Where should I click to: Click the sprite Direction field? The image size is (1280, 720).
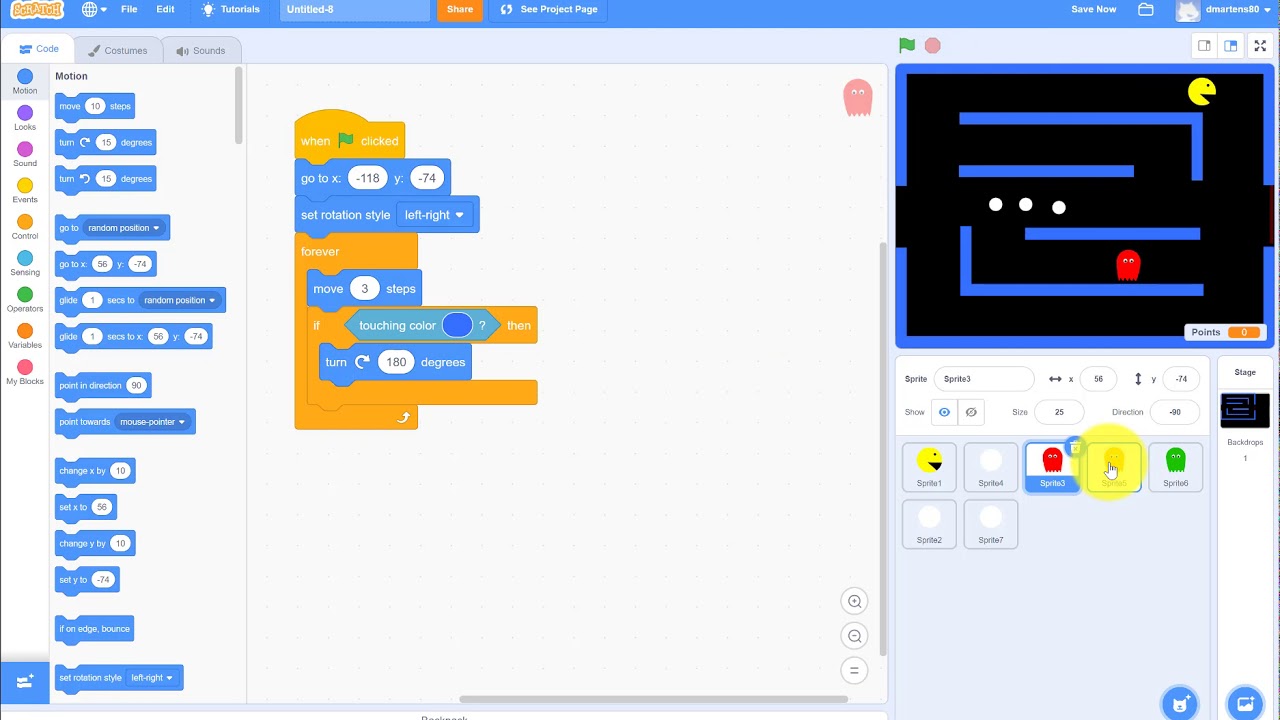pyautogui.click(x=1175, y=412)
